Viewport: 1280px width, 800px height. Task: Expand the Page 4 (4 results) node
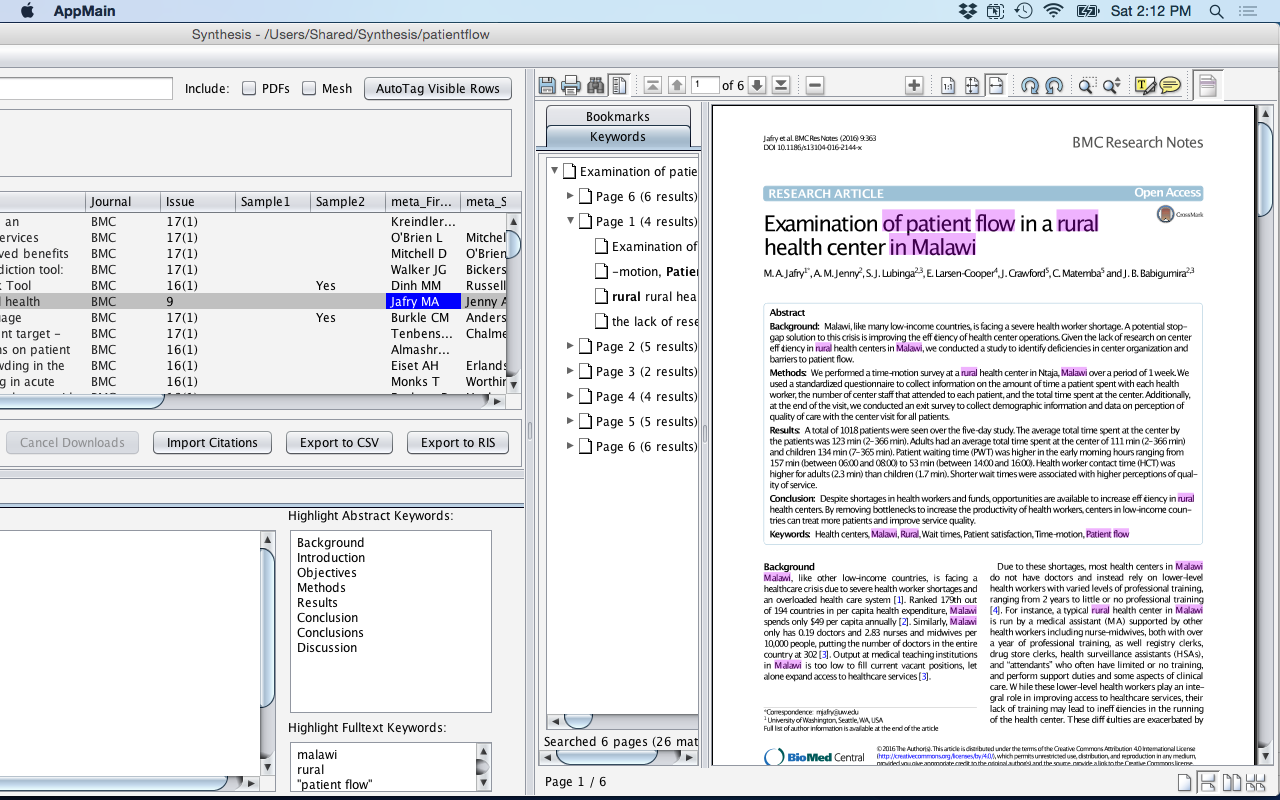[x=570, y=396]
